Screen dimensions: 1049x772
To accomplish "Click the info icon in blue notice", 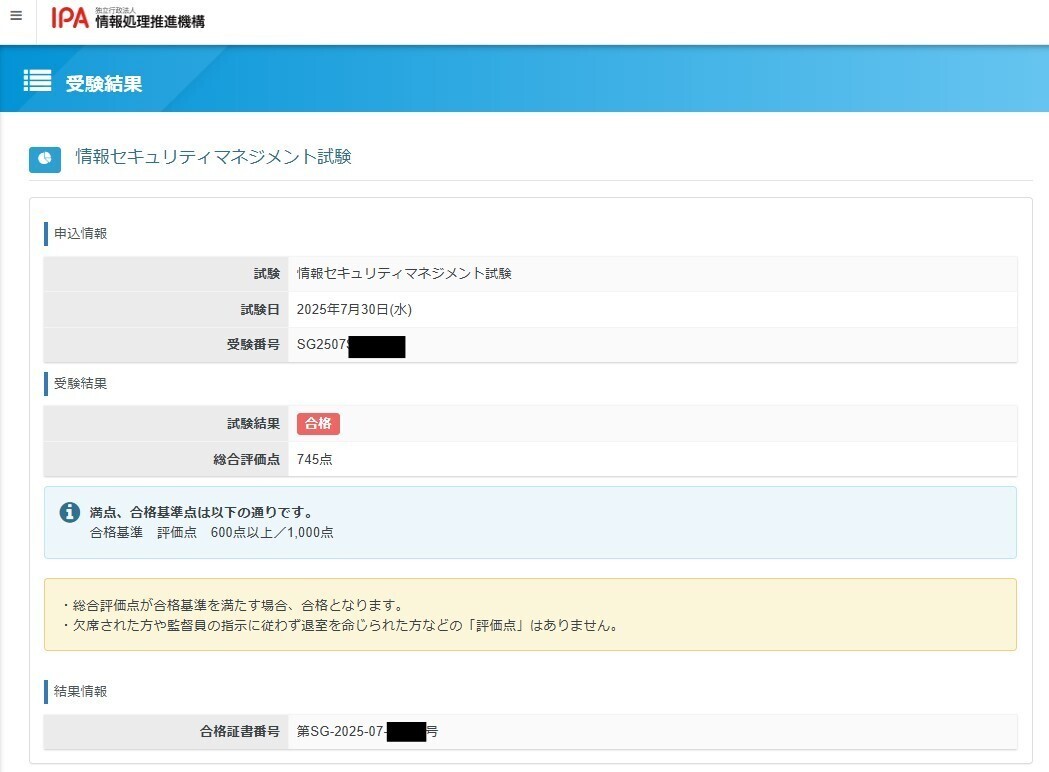I will pos(70,512).
